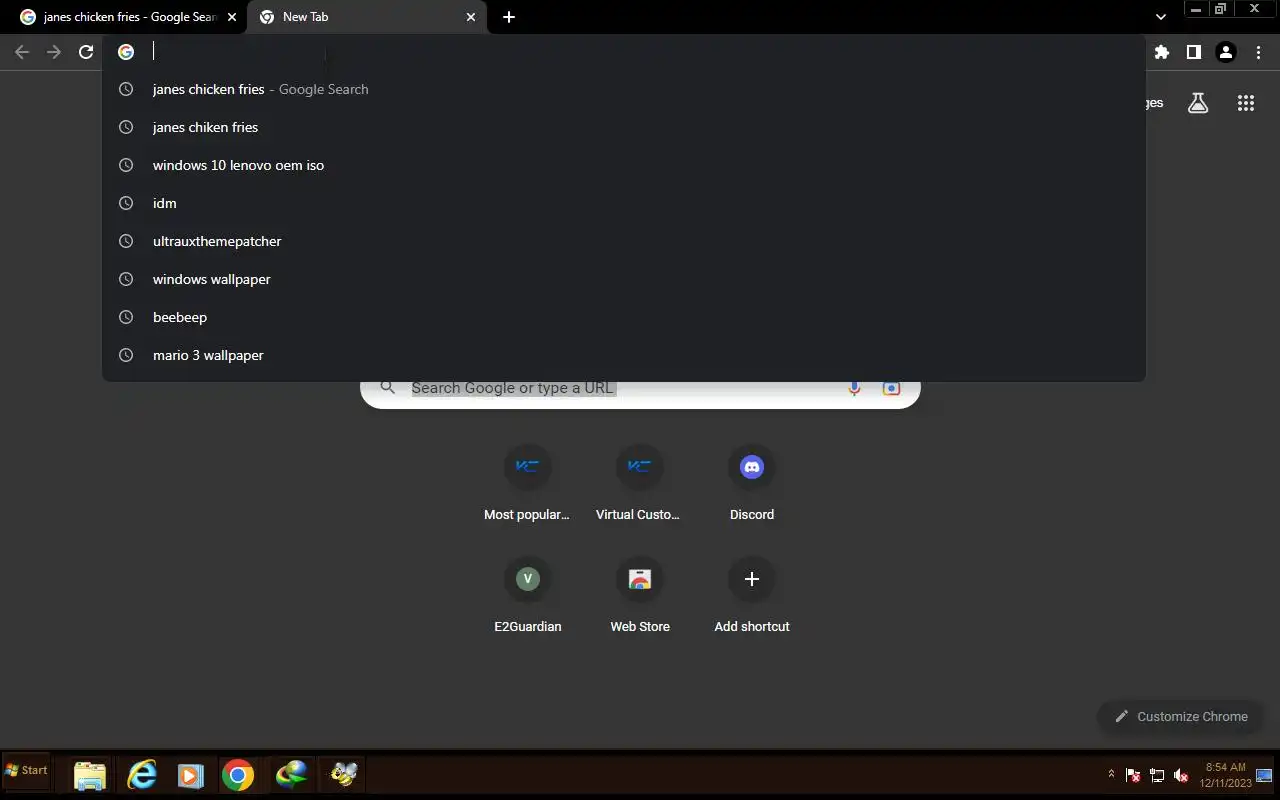The image size is (1280, 800).
Task: Search by image with Google Lens icon
Action: pyautogui.click(x=891, y=388)
